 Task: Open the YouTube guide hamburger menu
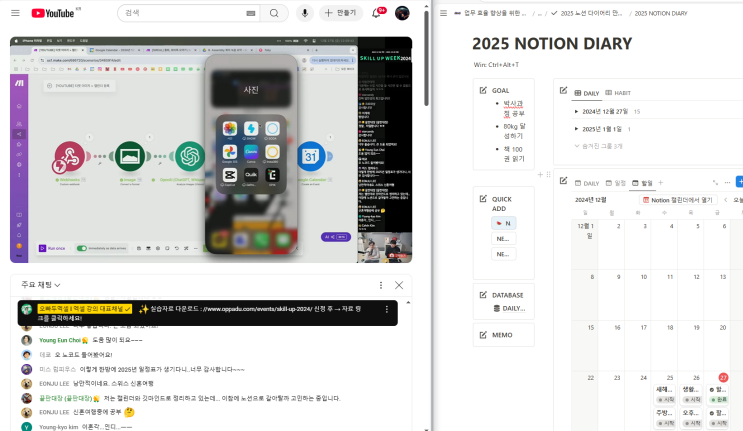tap(15, 13)
